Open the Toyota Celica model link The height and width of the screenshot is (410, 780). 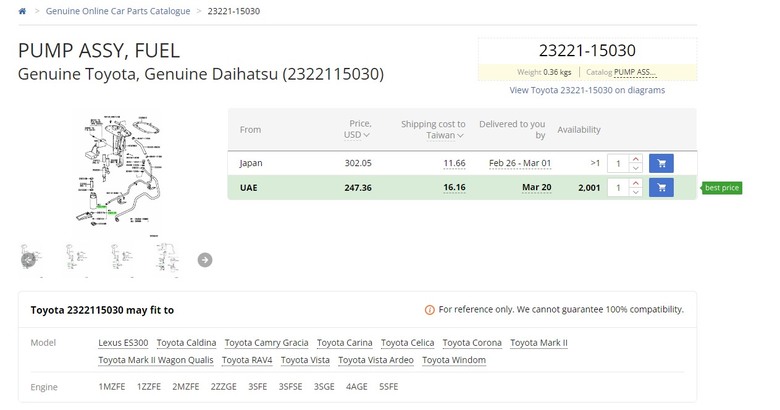tap(407, 343)
